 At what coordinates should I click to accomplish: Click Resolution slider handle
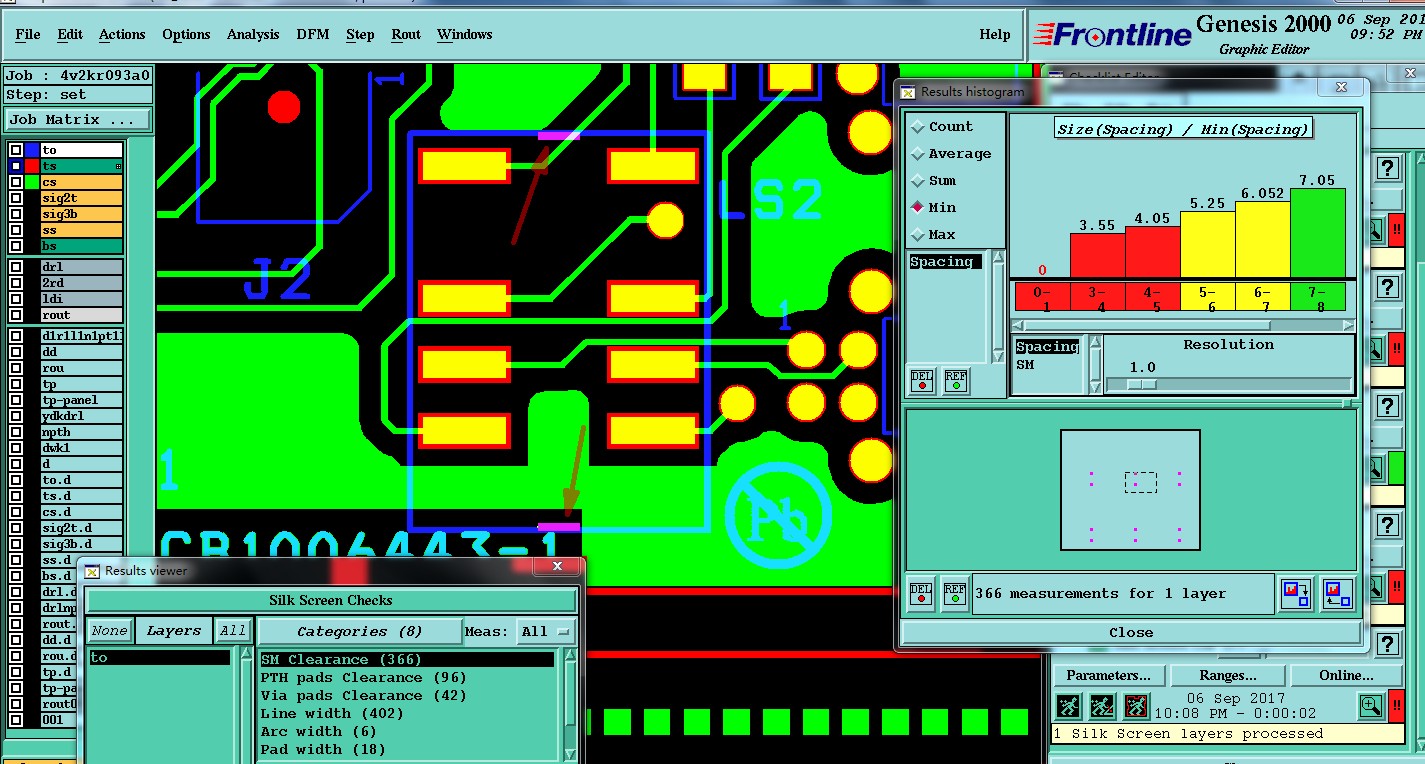1141,384
